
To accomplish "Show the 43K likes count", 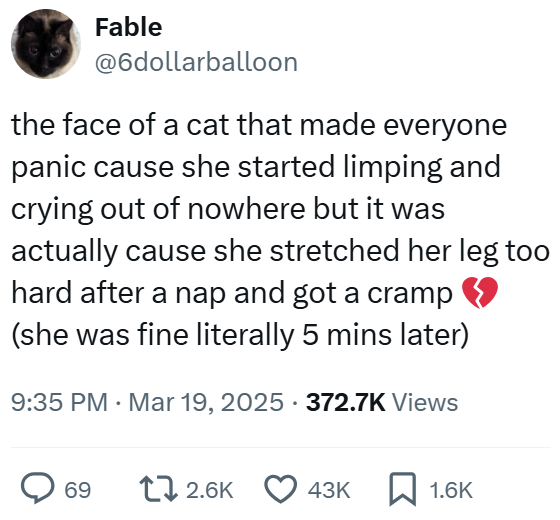I will (329, 490).
